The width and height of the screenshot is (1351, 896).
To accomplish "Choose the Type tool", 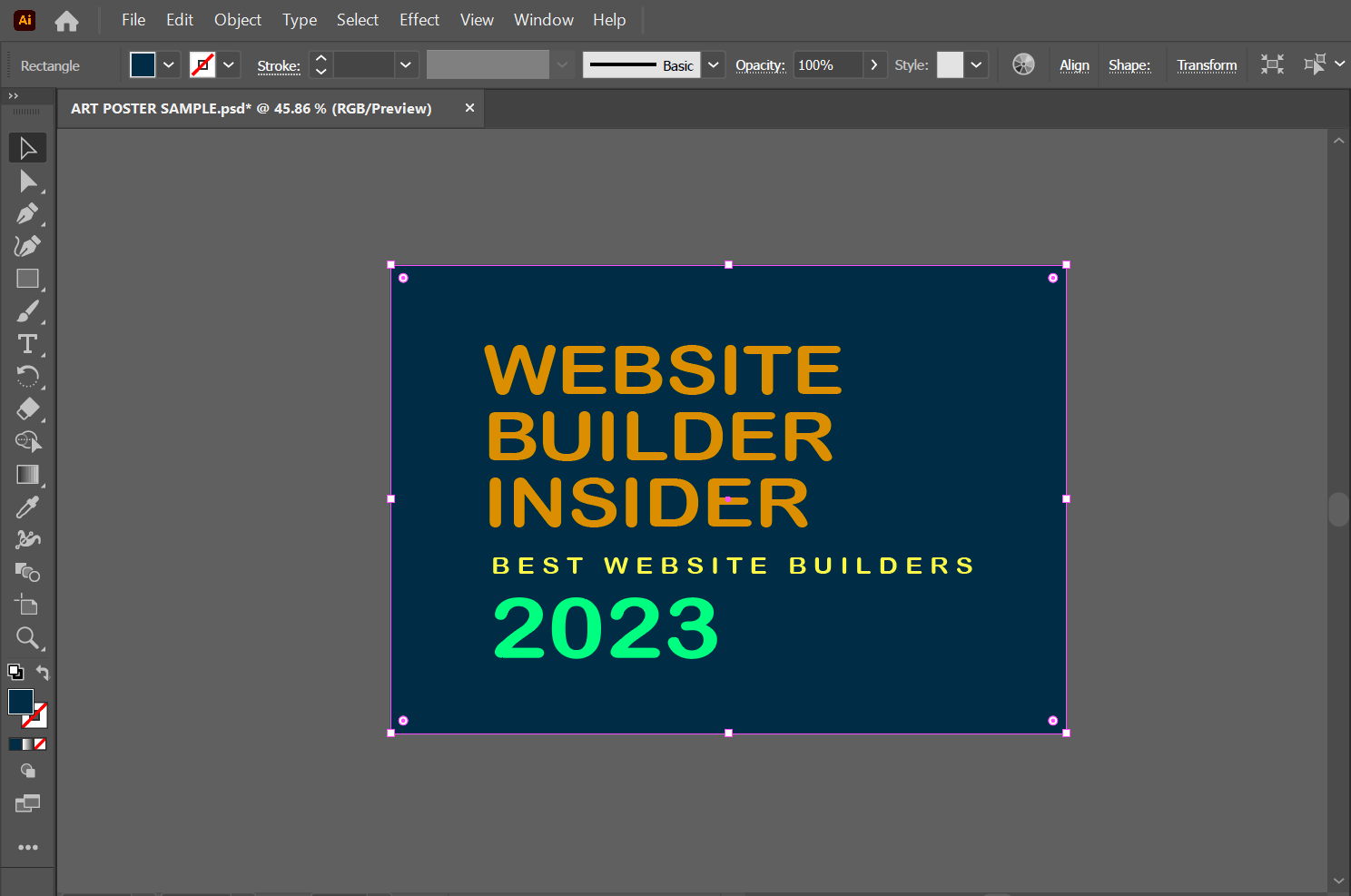I will [27, 344].
